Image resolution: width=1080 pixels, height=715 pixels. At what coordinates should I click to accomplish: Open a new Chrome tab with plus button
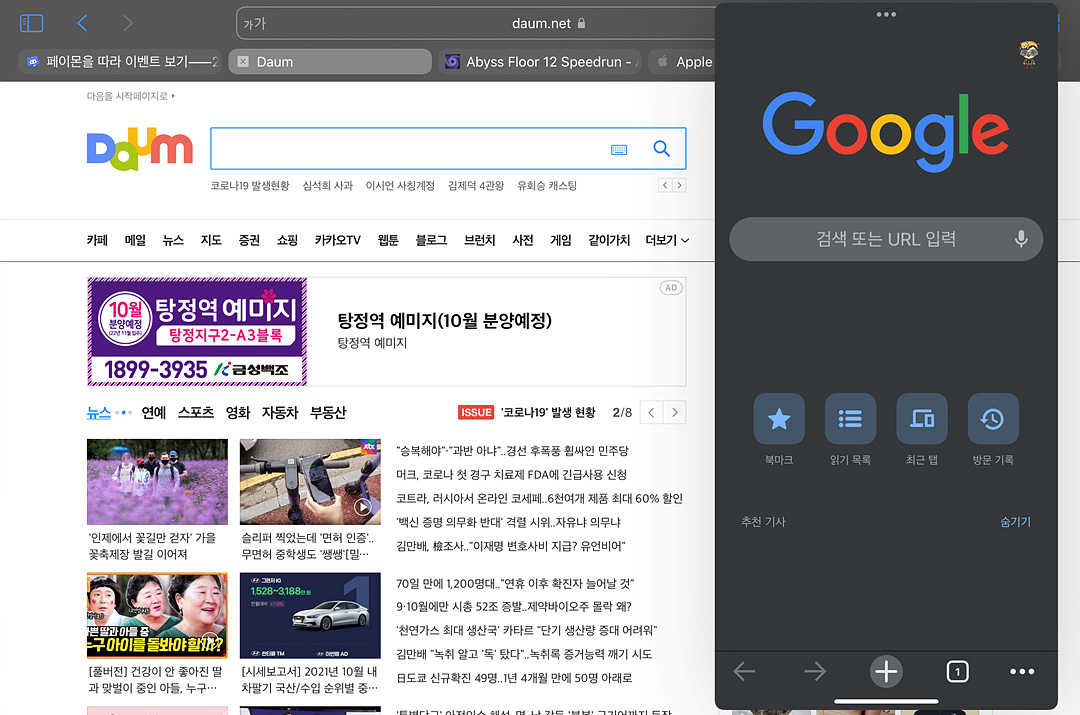coord(886,671)
